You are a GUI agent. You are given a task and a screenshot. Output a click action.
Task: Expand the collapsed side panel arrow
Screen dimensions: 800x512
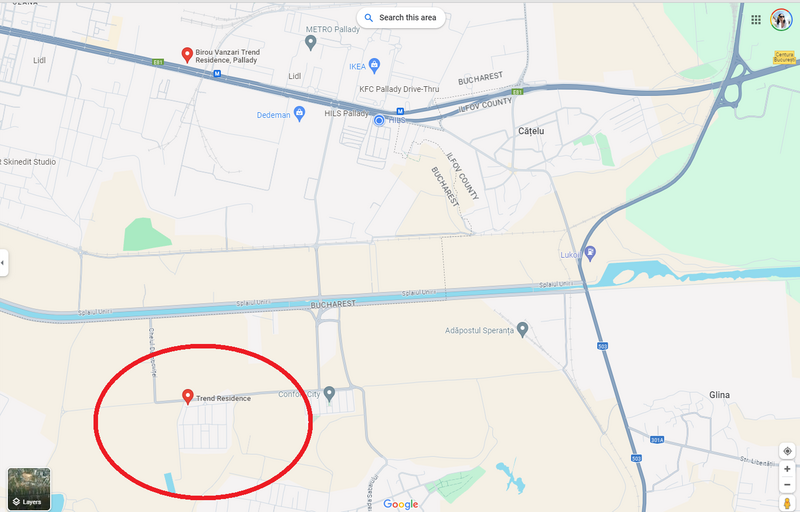click(3, 263)
